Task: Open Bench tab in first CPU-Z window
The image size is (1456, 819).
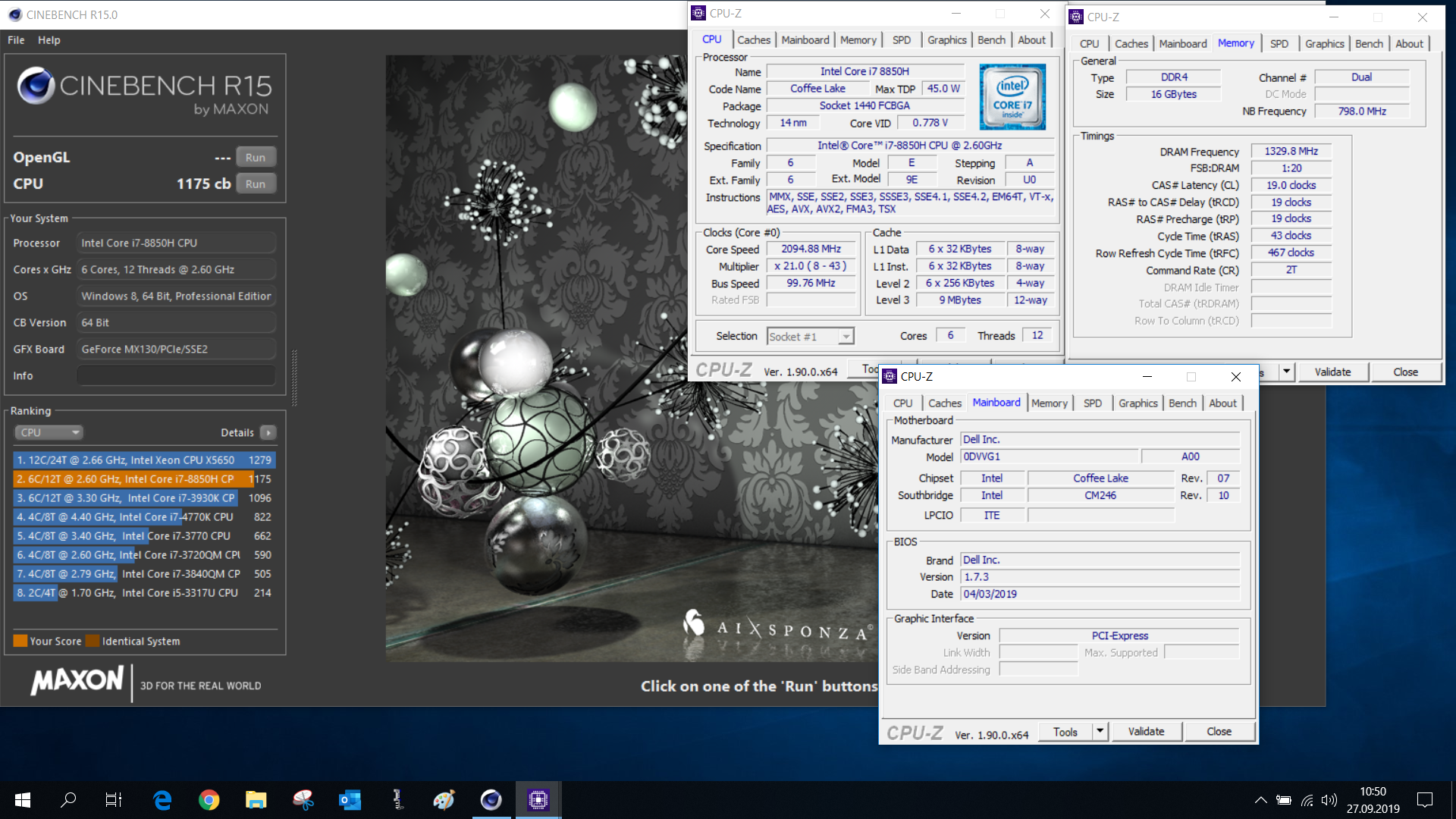Action: coord(991,40)
